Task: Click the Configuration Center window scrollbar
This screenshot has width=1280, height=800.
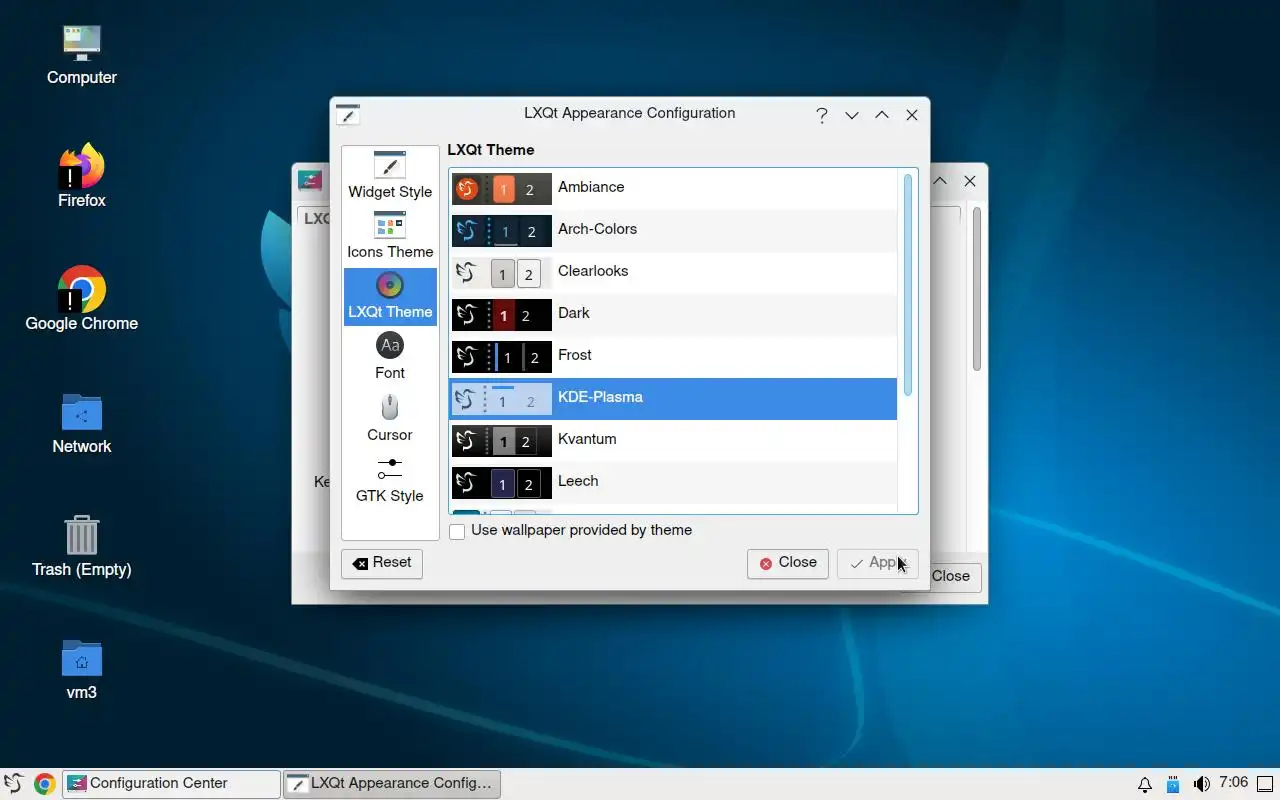Action: [977, 290]
